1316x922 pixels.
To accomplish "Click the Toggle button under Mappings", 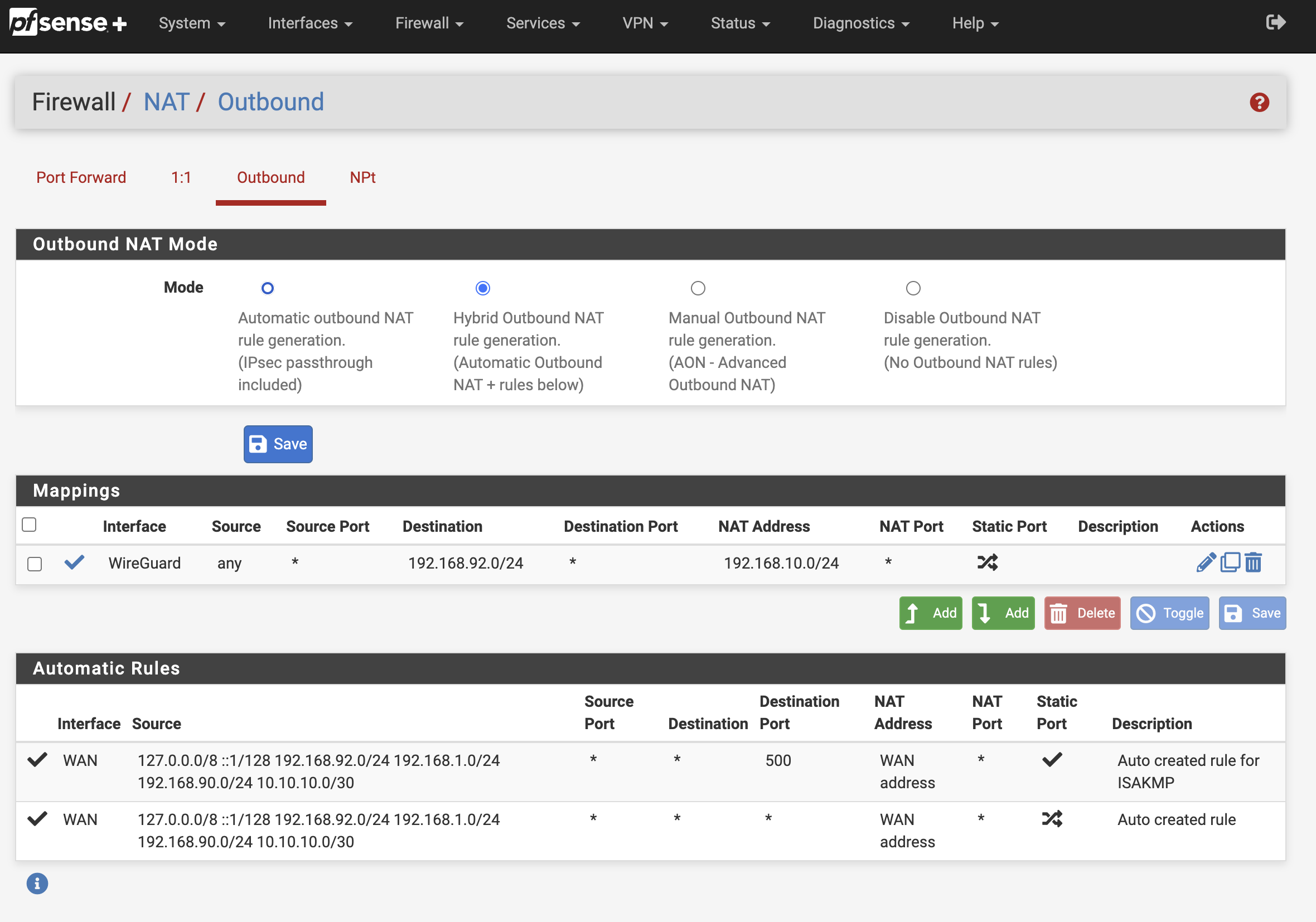I will [1169, 613].
